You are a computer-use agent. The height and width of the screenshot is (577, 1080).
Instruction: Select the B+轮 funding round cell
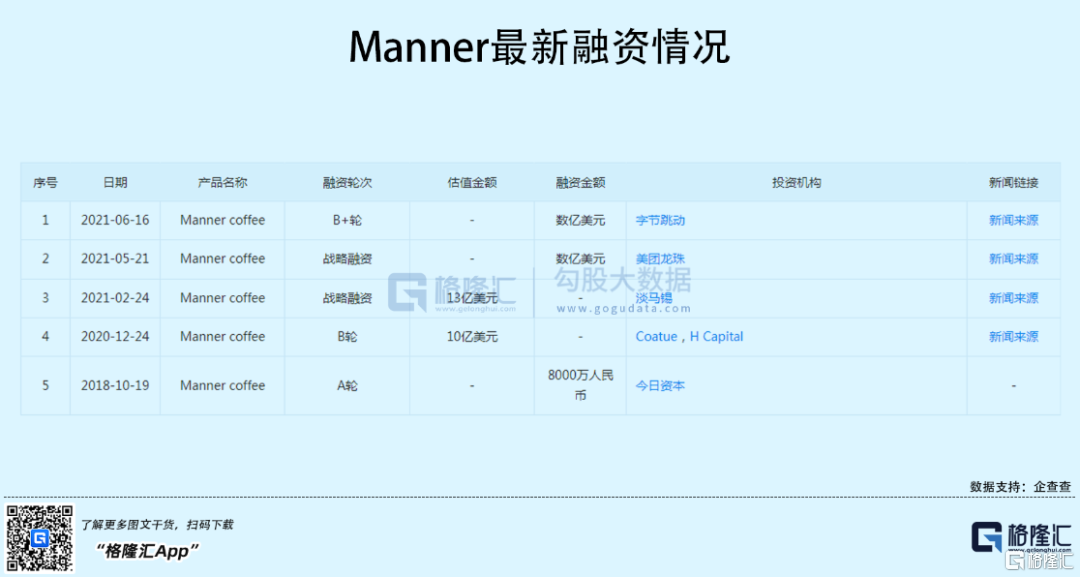[347, 220]
